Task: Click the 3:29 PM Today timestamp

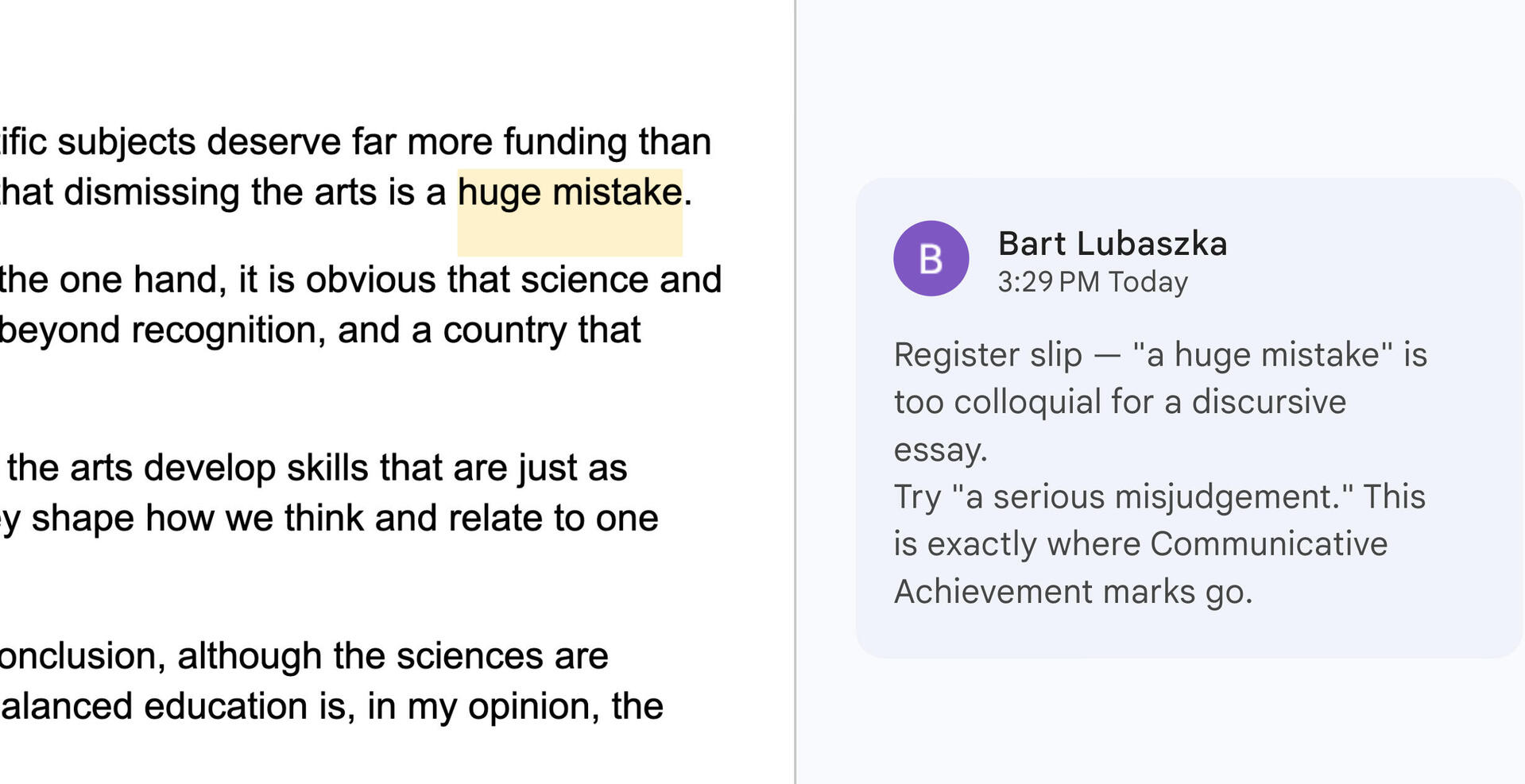Action: [x=1093, y=282]
